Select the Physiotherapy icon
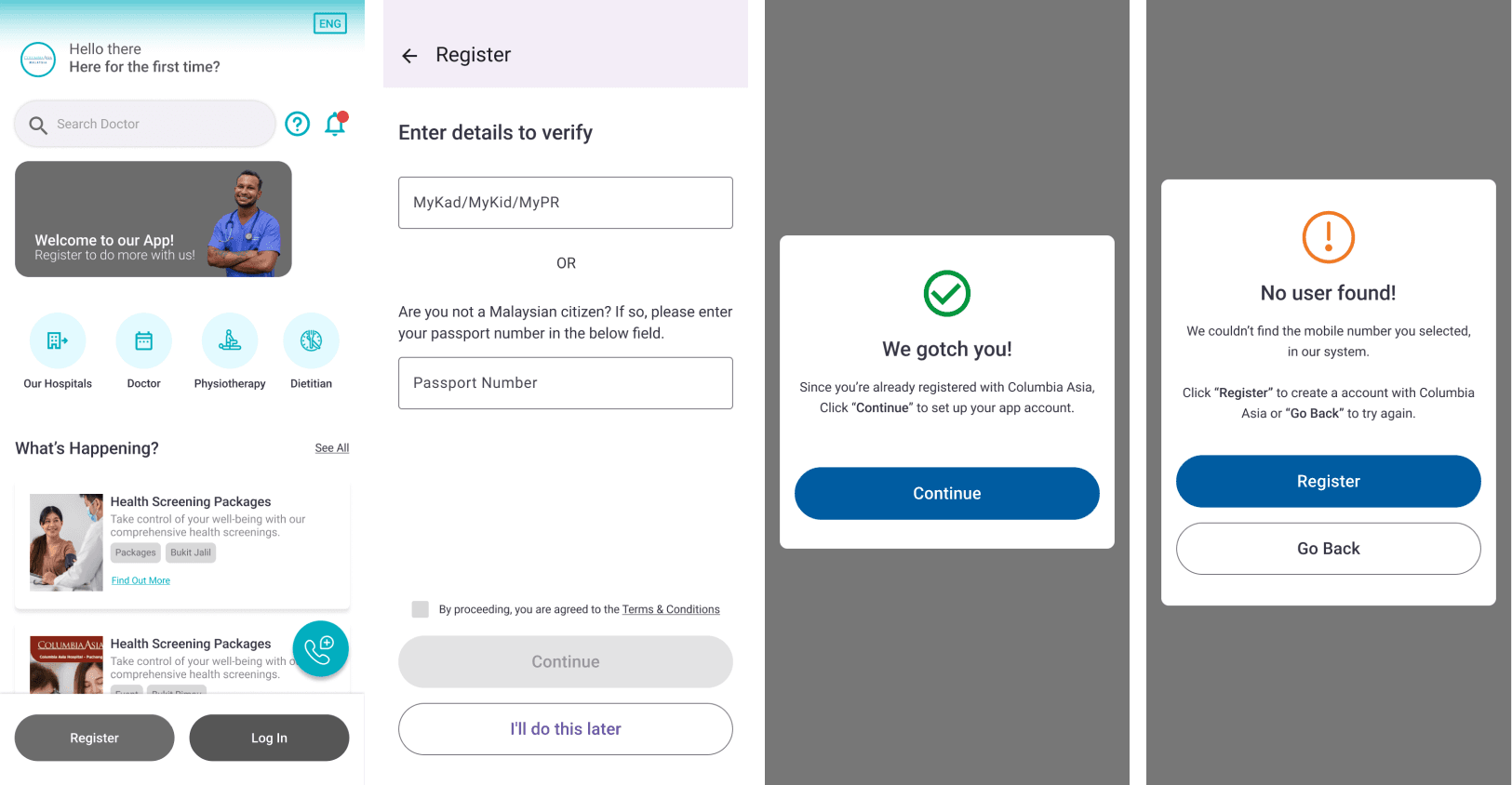This screenshot has width=1512, height=785. coord(230,340)
